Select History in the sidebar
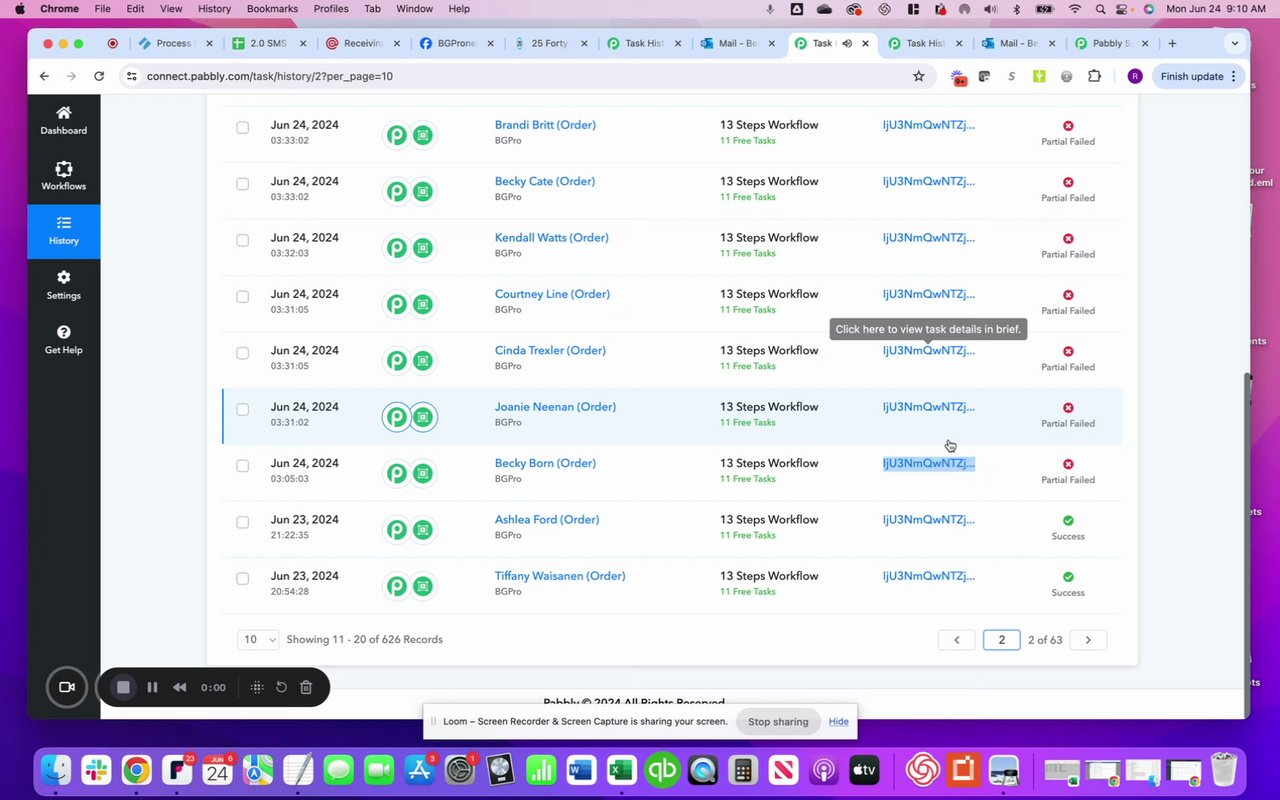Screen dimensions: 1280x800 64,231
